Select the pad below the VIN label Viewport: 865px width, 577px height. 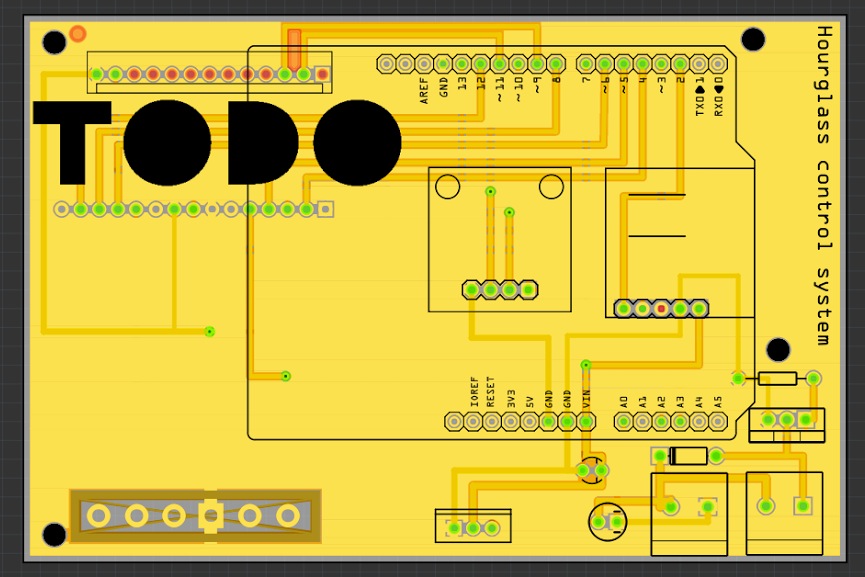[586, 422]
